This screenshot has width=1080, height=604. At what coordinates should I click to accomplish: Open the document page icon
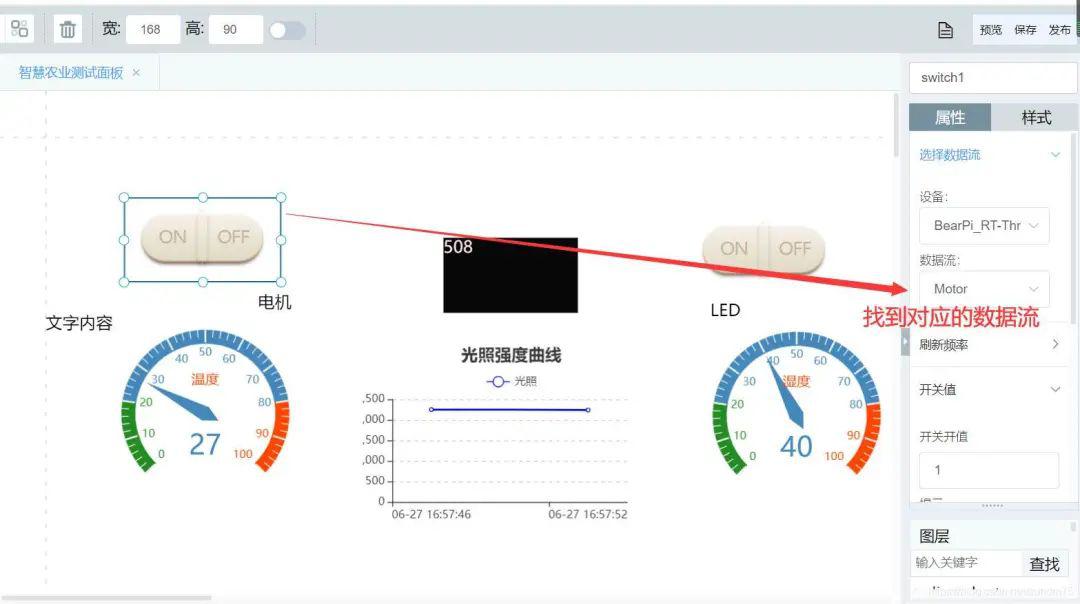945,30
